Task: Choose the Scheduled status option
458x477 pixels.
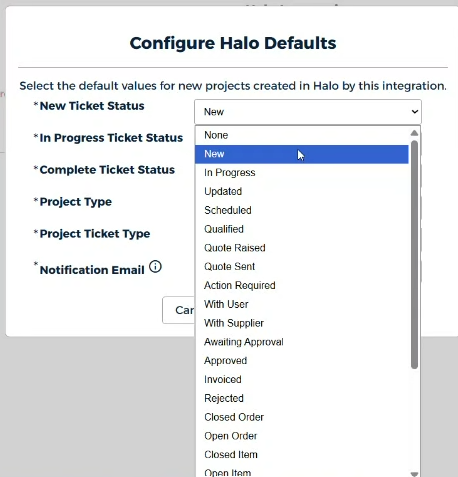Action: [302, 210]
